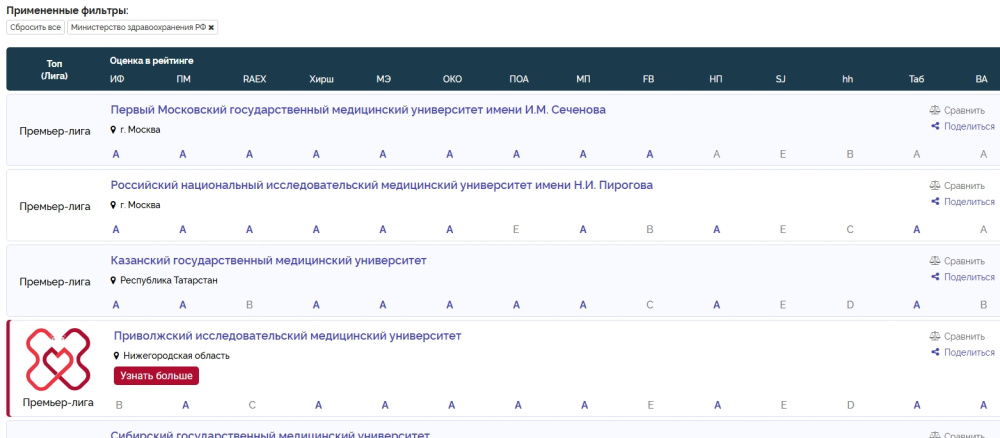Click RAEX grade B in Казанский row

(x=249, y=304)
